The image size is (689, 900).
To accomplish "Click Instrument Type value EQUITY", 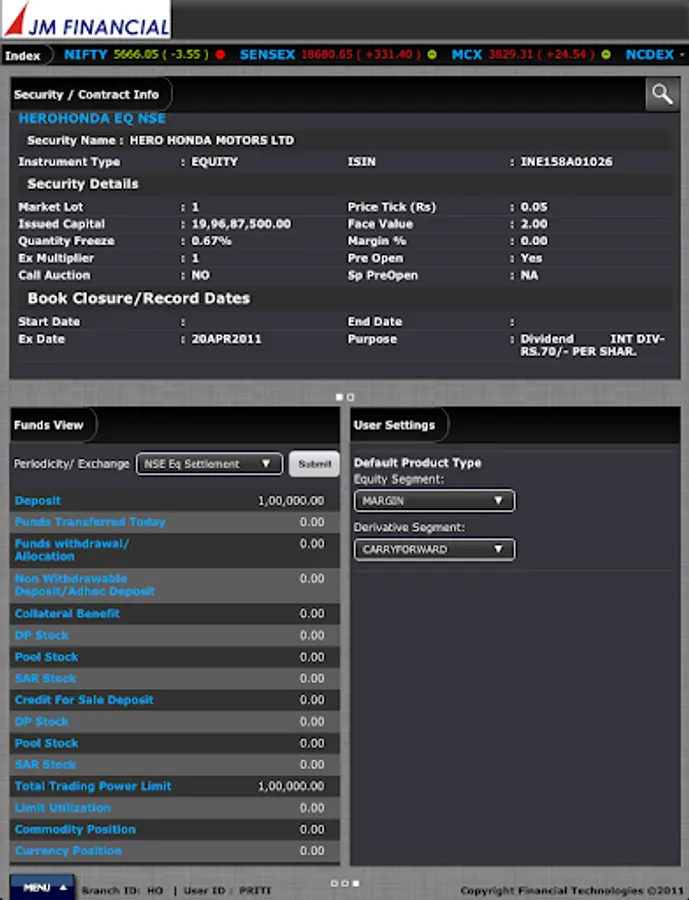I will [214, 162].
